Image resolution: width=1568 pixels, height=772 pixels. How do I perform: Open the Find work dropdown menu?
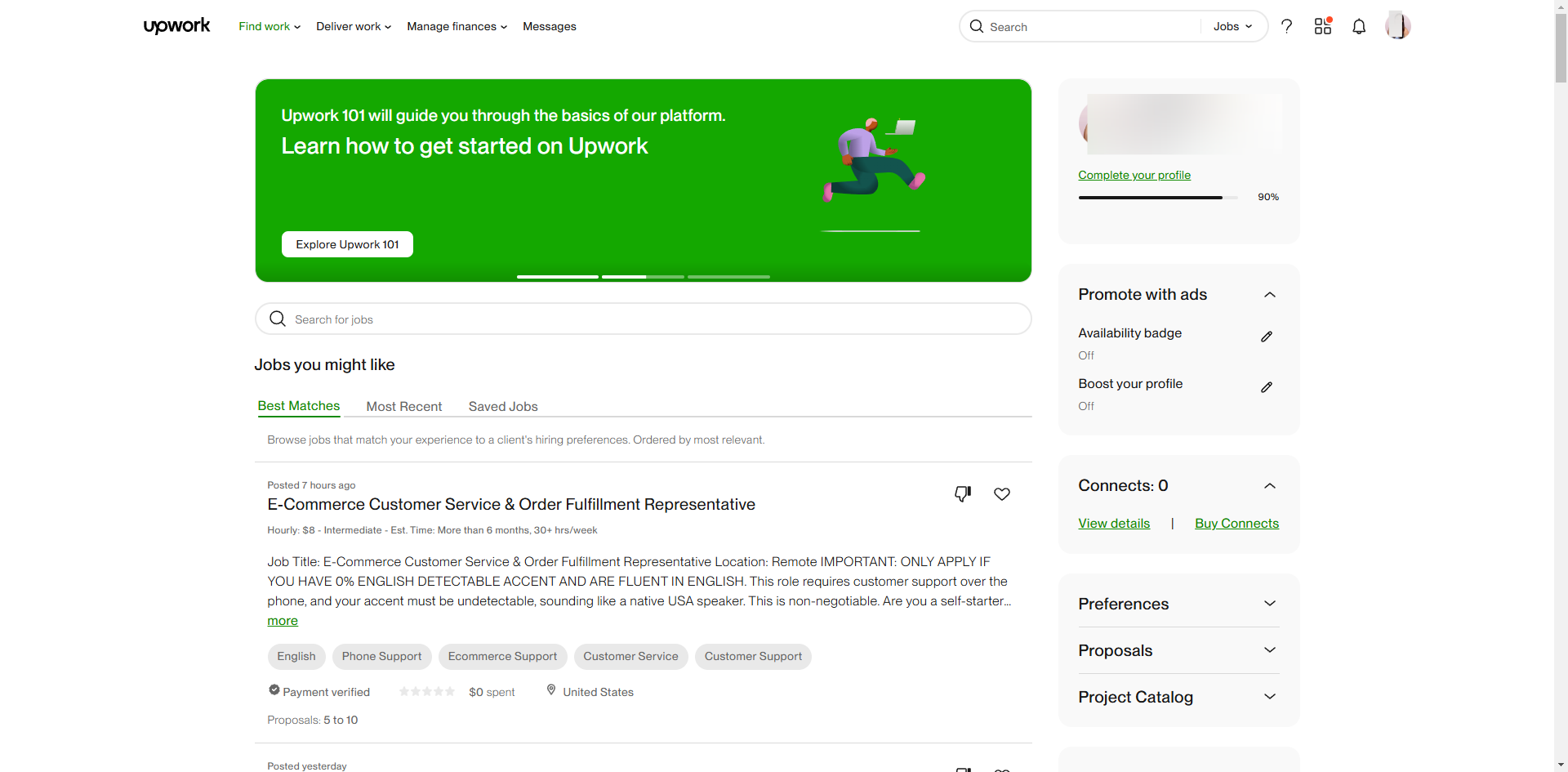(x=269, y=26)
